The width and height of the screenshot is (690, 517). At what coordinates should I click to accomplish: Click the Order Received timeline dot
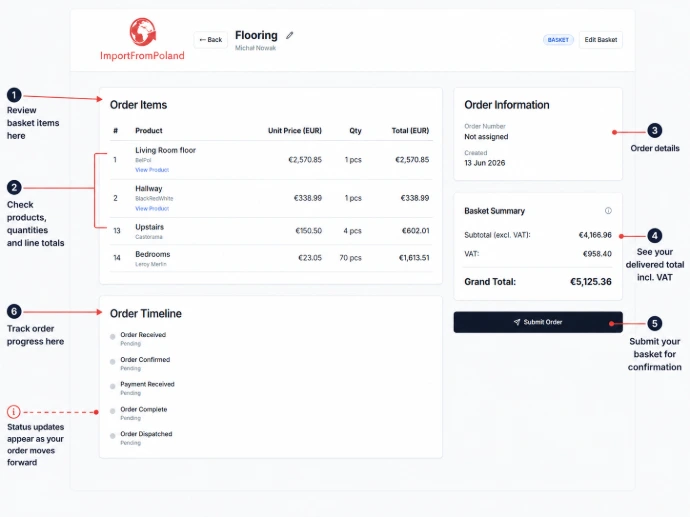coord(113,337)
